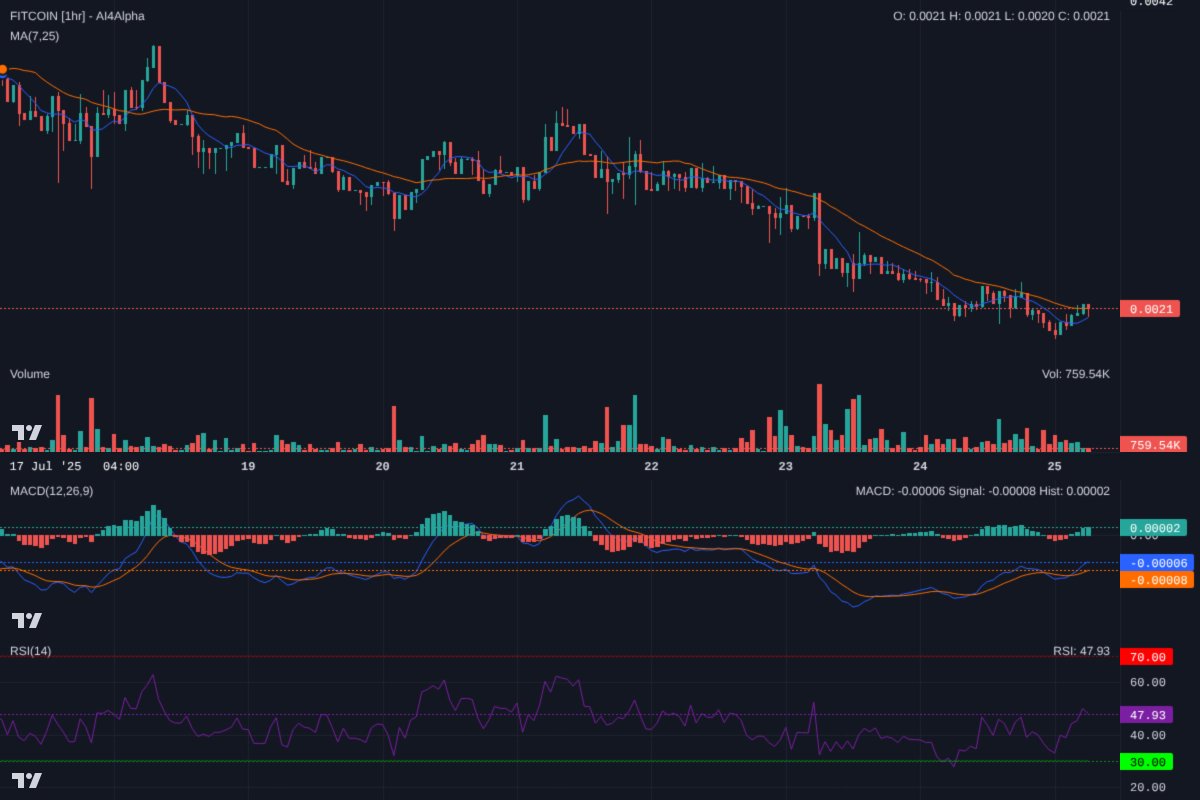Click the 20 date label on time axis
Viewport: 1200px width, 800px height.
pyautogui.click(x=382, y=466)
